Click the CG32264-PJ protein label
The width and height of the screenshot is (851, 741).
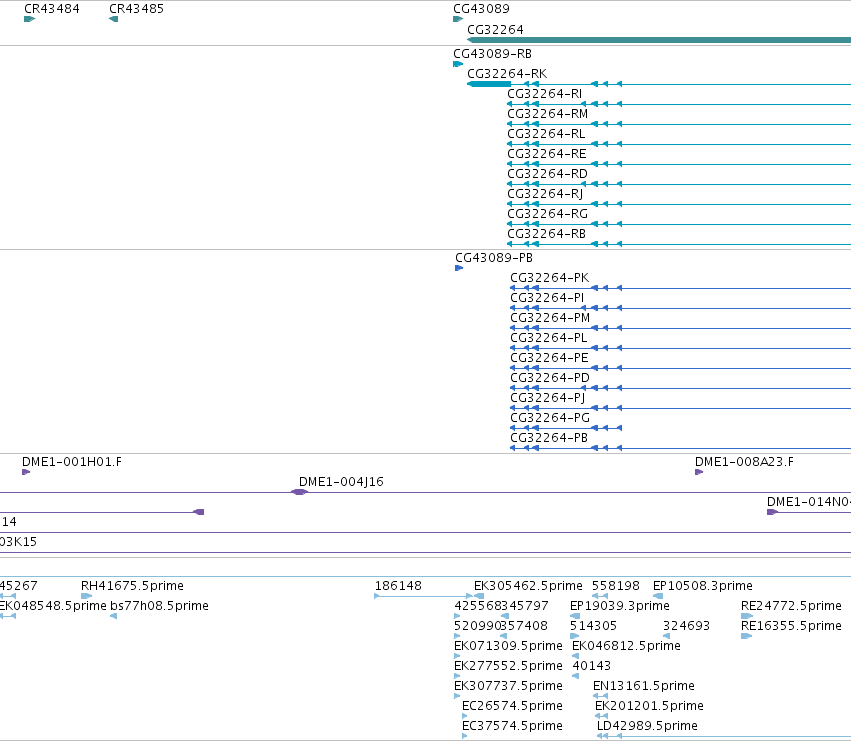coord(548,398)
